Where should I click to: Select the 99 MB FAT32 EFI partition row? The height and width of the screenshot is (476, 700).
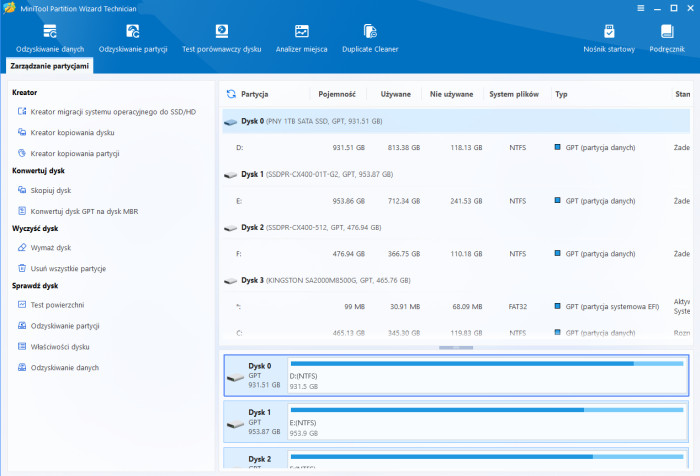coord(456,307)
